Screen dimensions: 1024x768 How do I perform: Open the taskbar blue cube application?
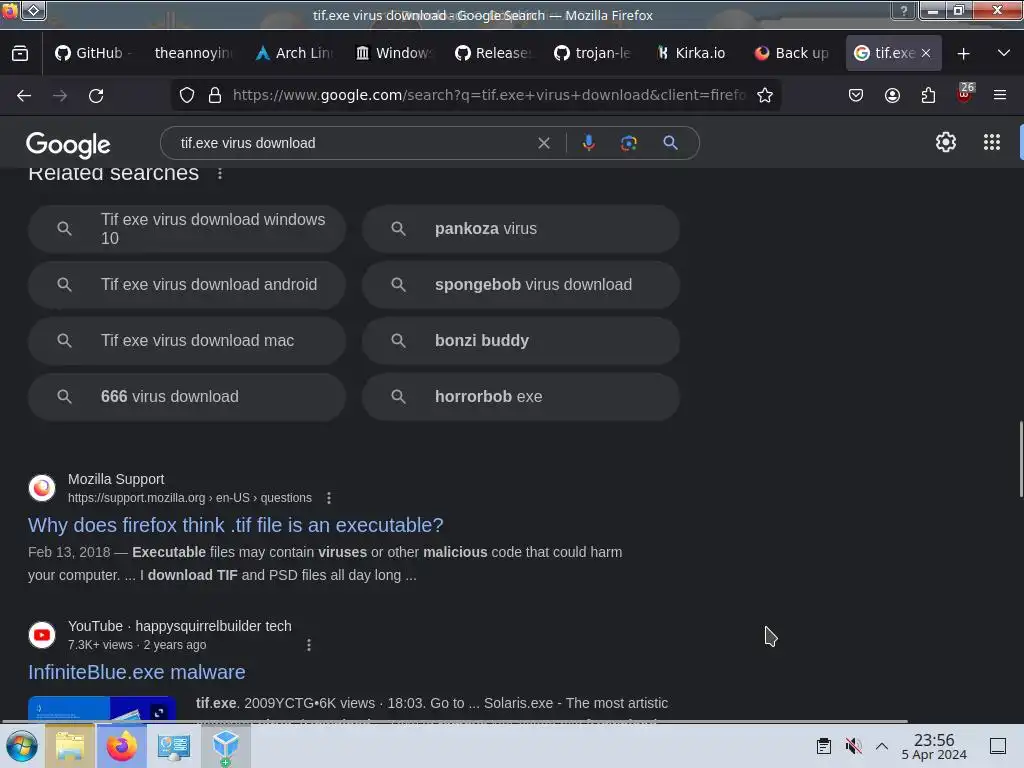point(225,746)
